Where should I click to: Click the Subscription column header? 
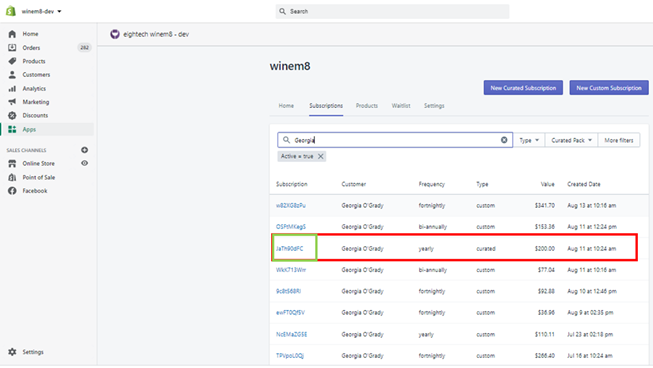[292, 184]
